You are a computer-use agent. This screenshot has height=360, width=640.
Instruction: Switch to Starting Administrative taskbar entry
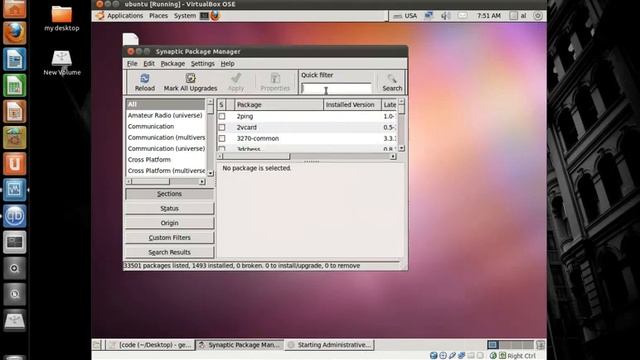(x=330, y=345)
